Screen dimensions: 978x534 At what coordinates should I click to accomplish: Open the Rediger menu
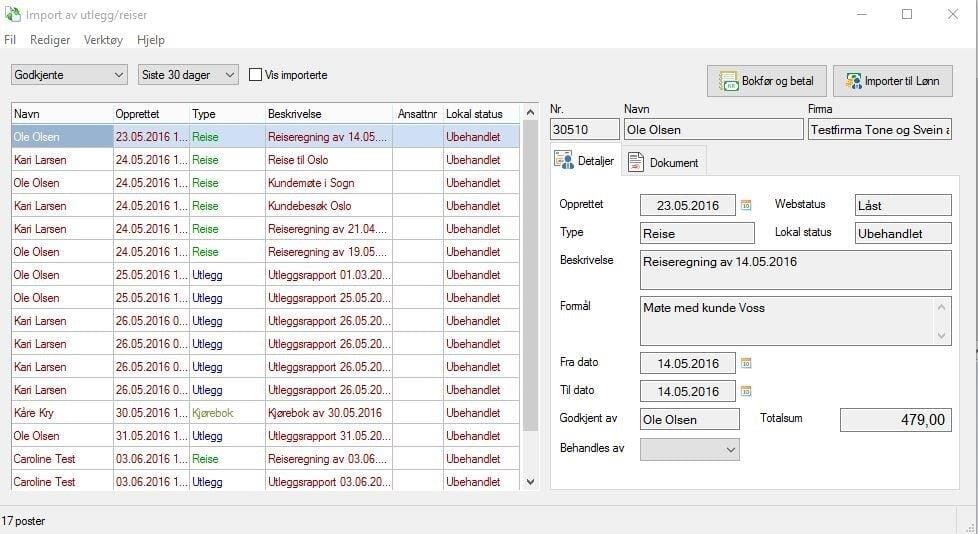(50, 40)
